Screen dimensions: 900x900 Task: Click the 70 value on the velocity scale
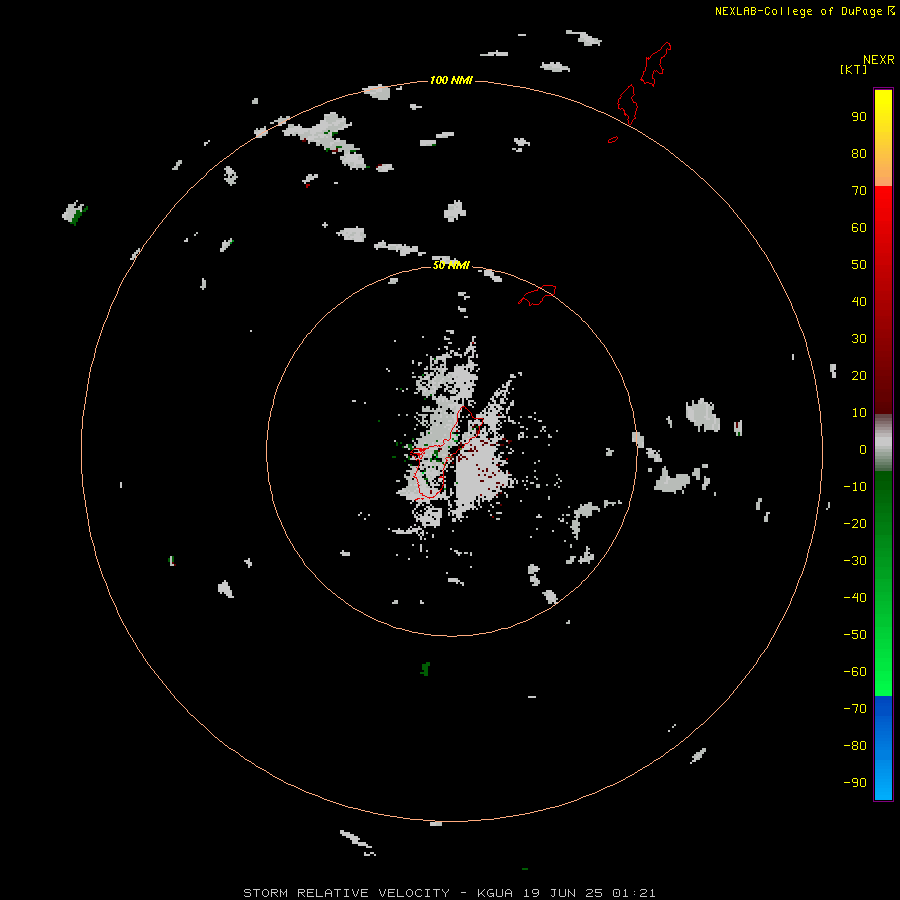pyautogui.click(x=859, y=191)
